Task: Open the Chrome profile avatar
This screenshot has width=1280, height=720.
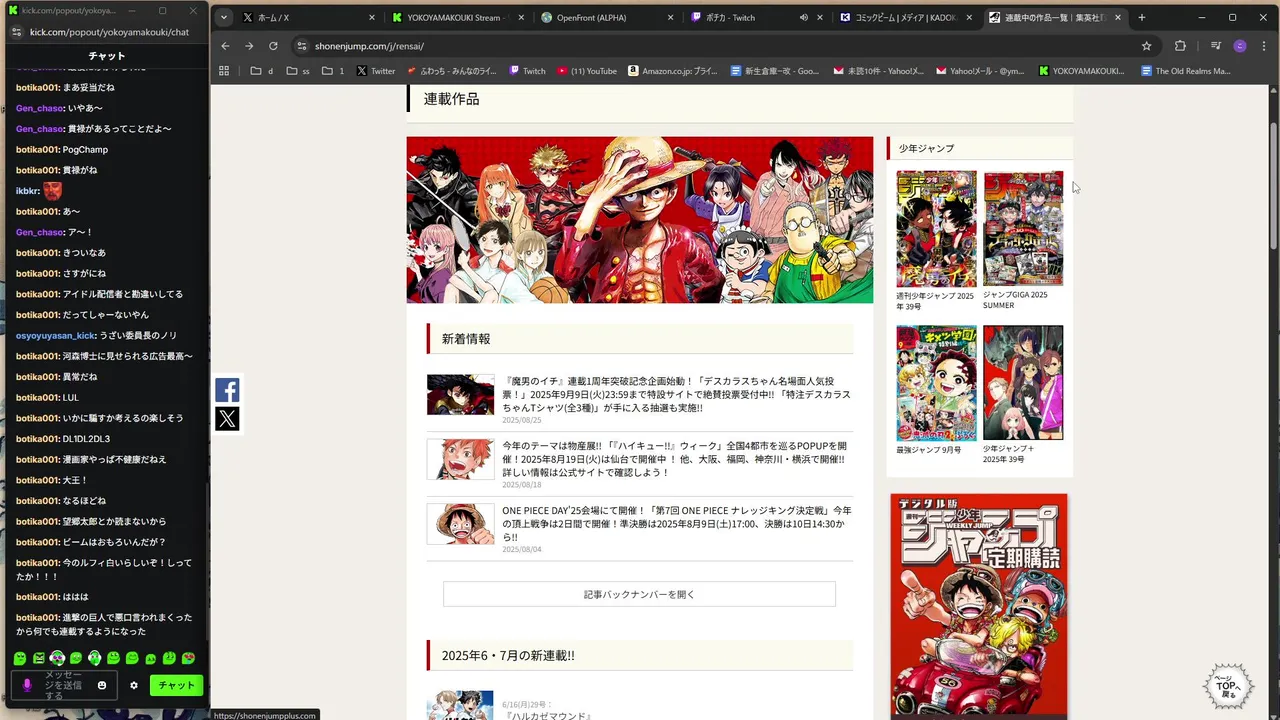Action: (1240, 46)
